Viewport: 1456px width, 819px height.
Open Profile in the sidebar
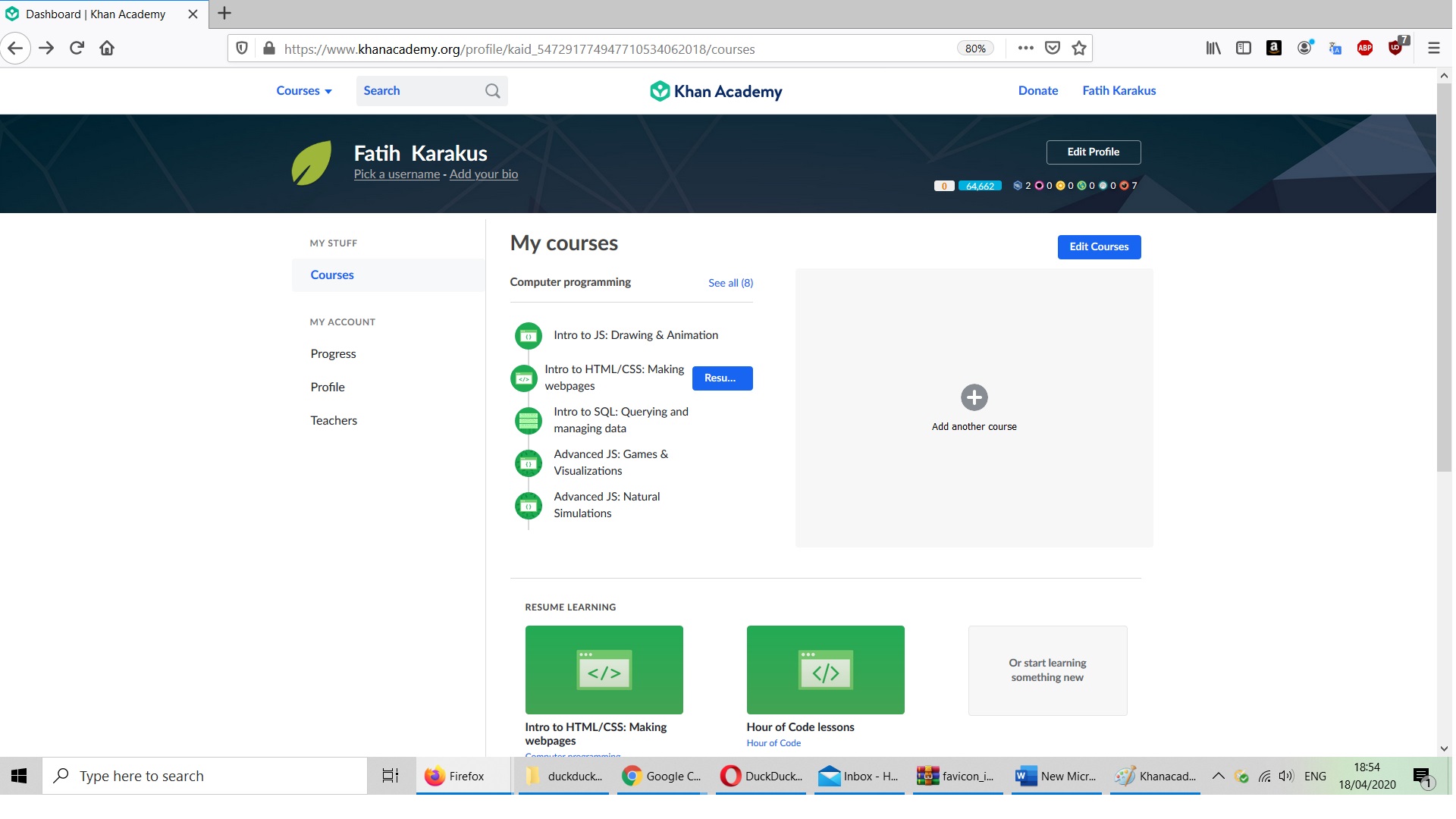pos(328,388)
